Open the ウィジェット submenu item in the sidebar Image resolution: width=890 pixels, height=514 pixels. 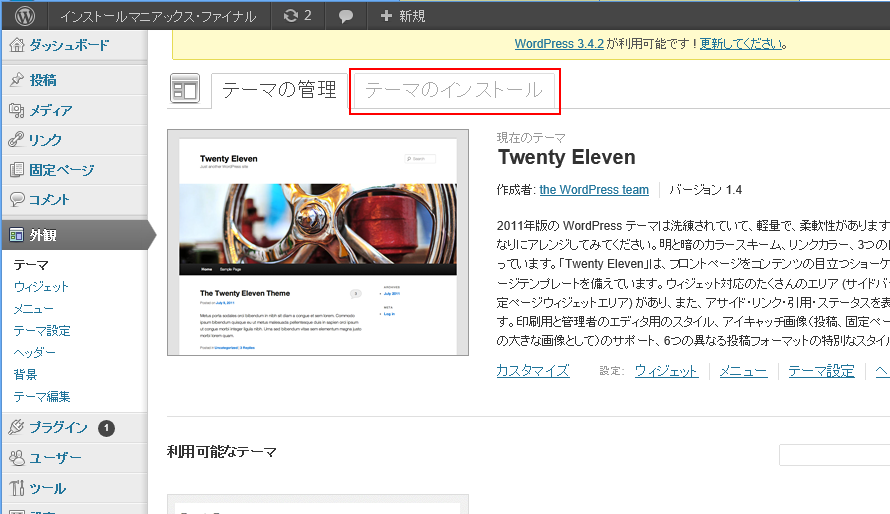(41, 287)
